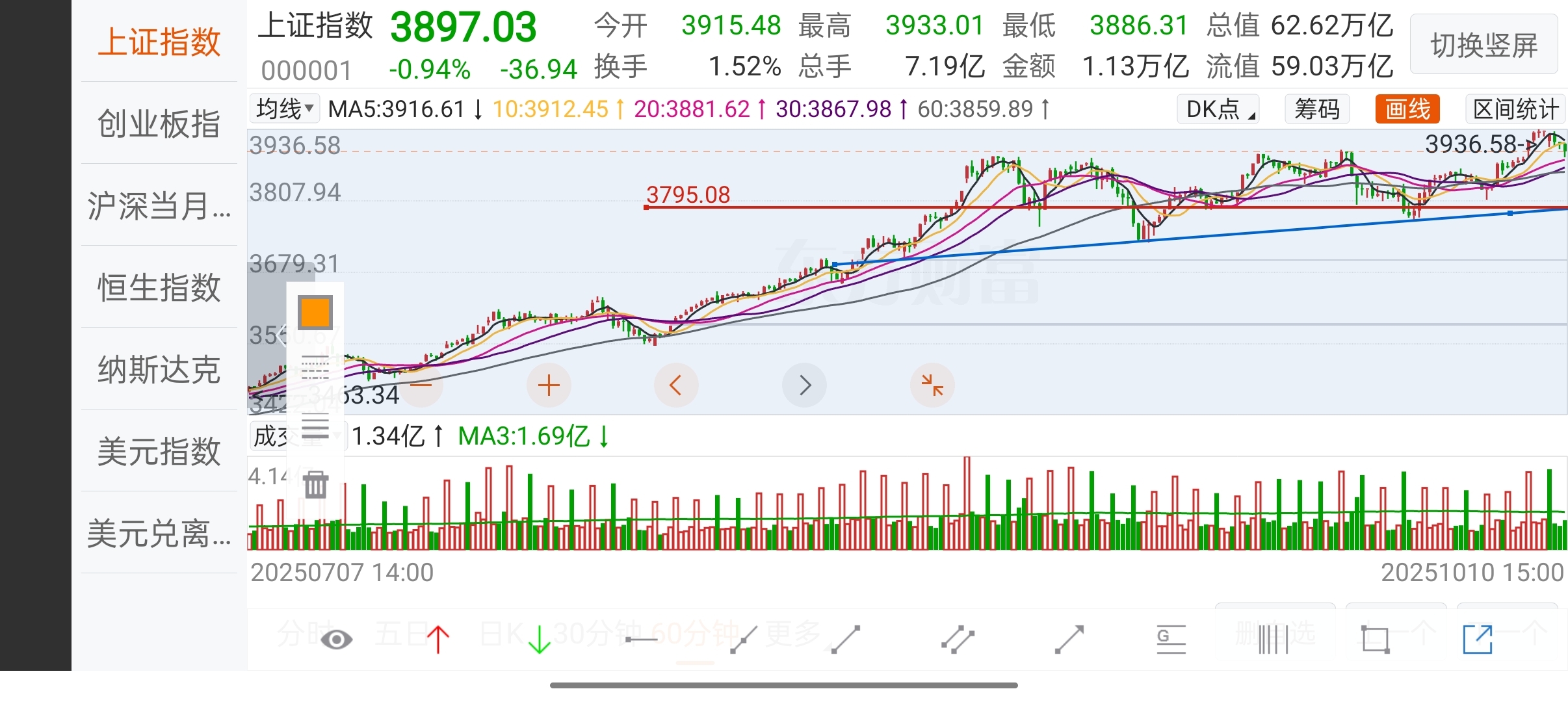This screenshot has height=702, width=1568.
Task: Select the golden section G tool
Action: coord(1171,640)
